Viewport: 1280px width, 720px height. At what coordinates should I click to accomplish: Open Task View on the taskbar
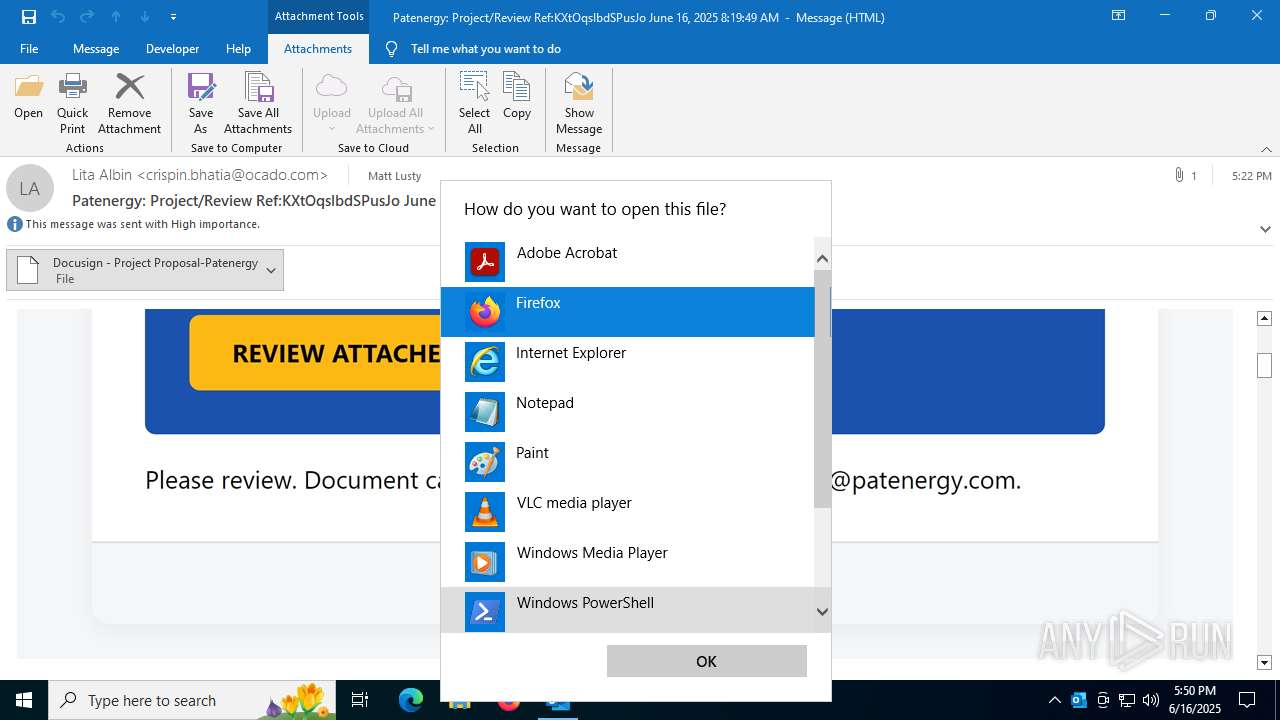pos(360,700)
